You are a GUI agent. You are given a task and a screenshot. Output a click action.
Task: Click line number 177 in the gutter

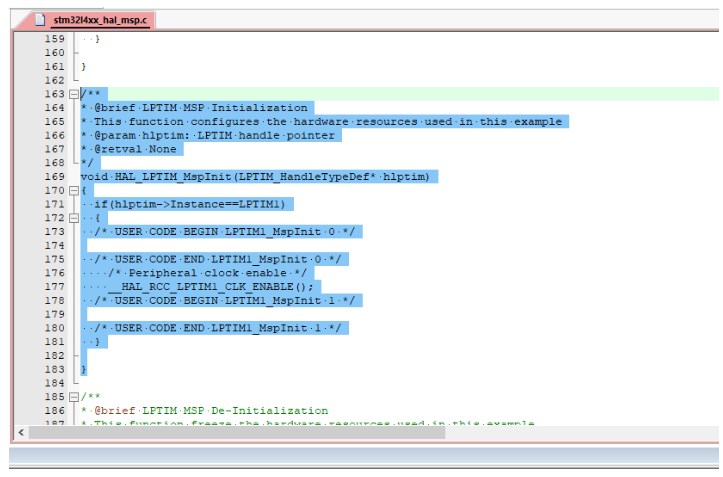pos(54,287)
